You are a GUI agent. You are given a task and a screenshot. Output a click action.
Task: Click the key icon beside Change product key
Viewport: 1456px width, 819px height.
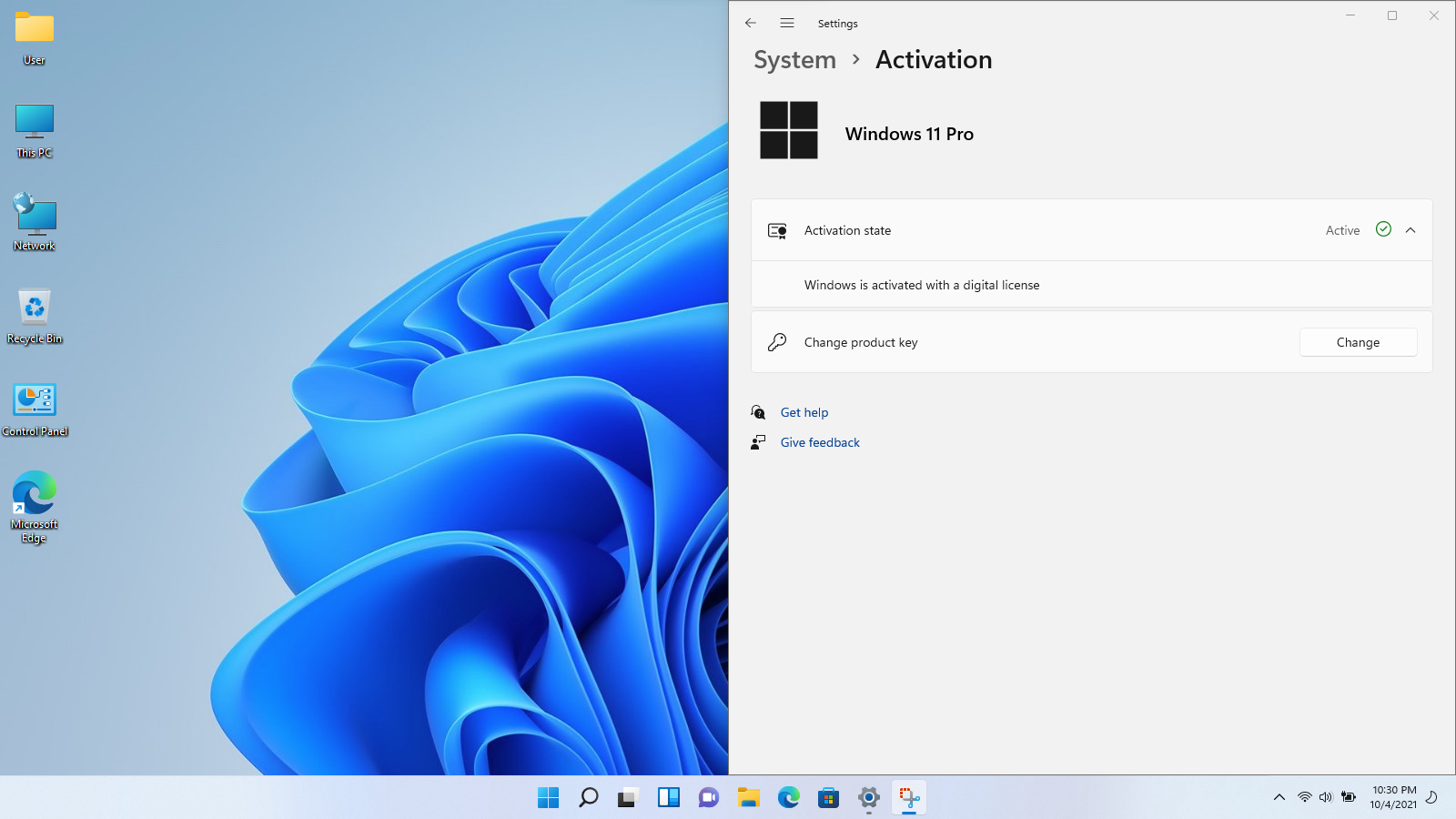coord(777,342)
